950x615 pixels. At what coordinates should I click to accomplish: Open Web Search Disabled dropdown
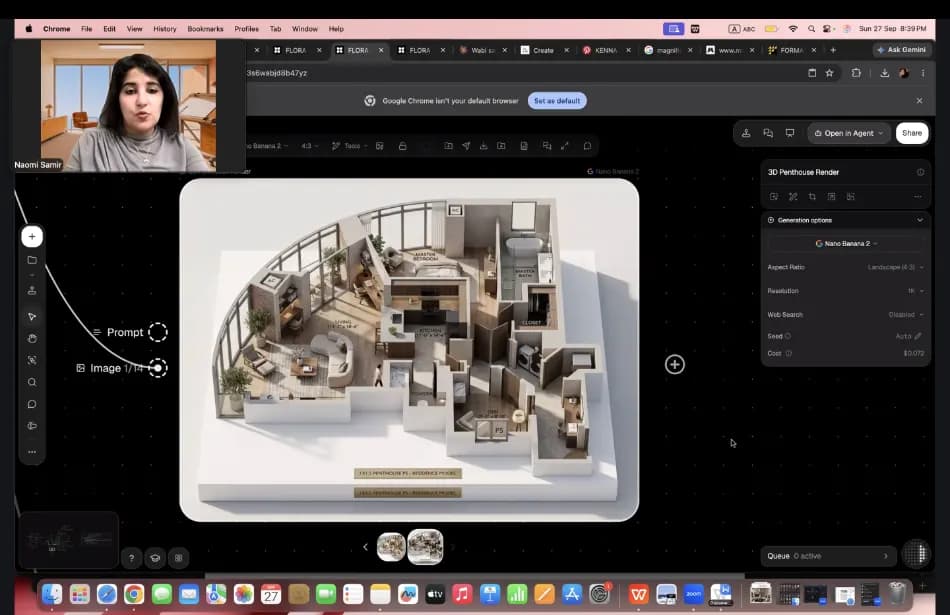[x=906, y=314]
